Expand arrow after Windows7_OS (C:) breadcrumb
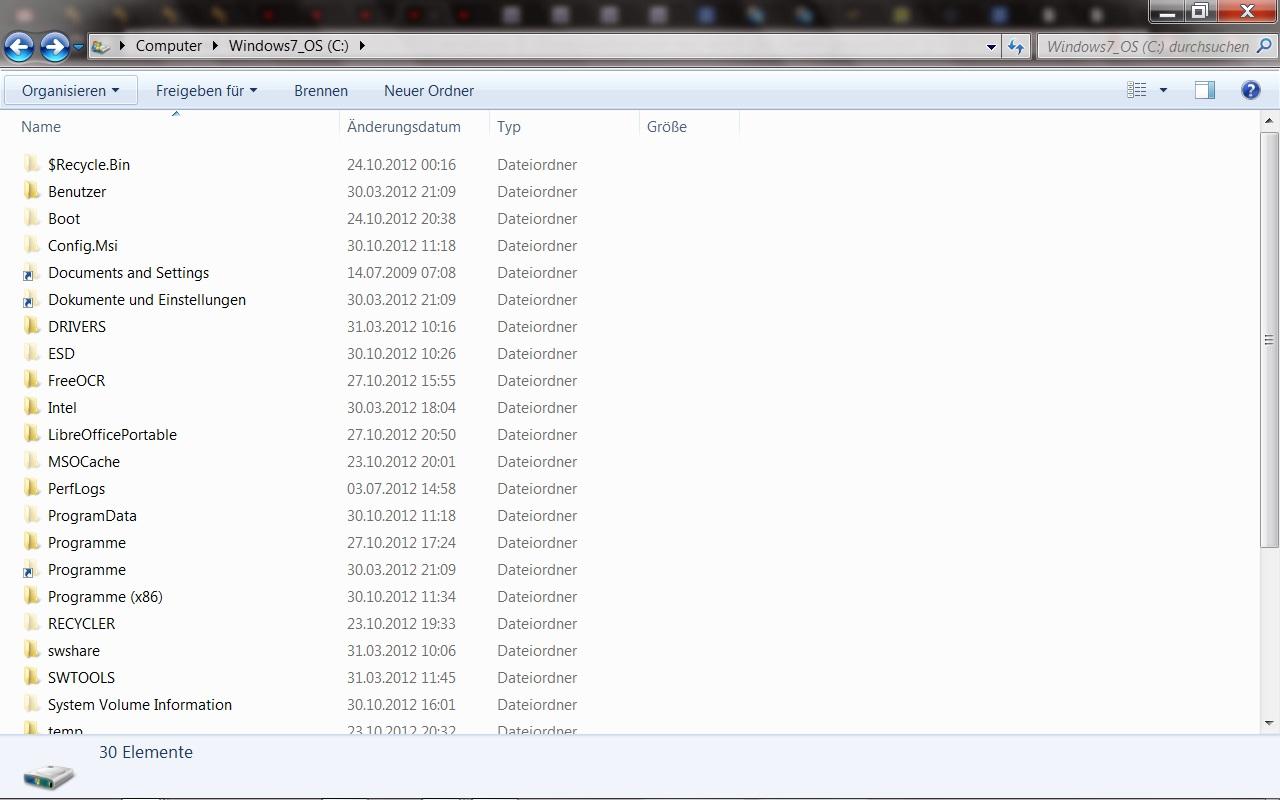The width and height of the screenshot is (1280, 800). coord(362,46)
